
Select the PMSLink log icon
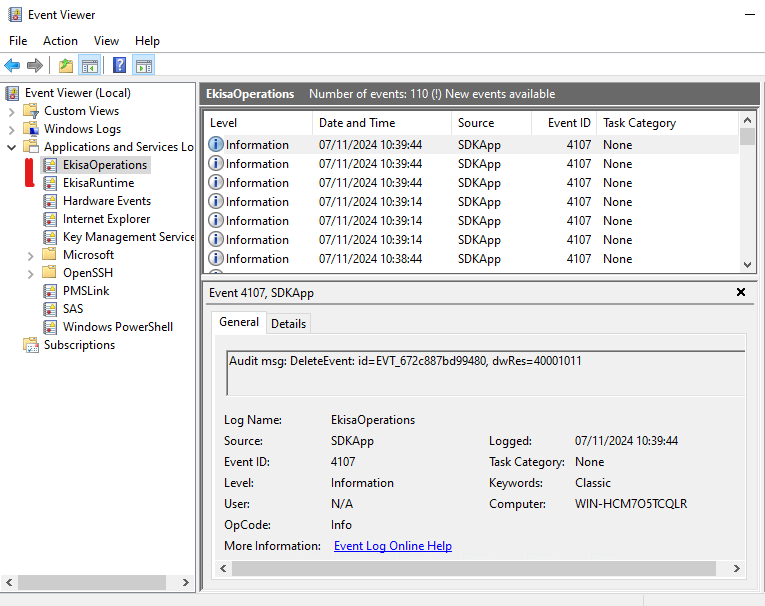(x=50, y=291)
